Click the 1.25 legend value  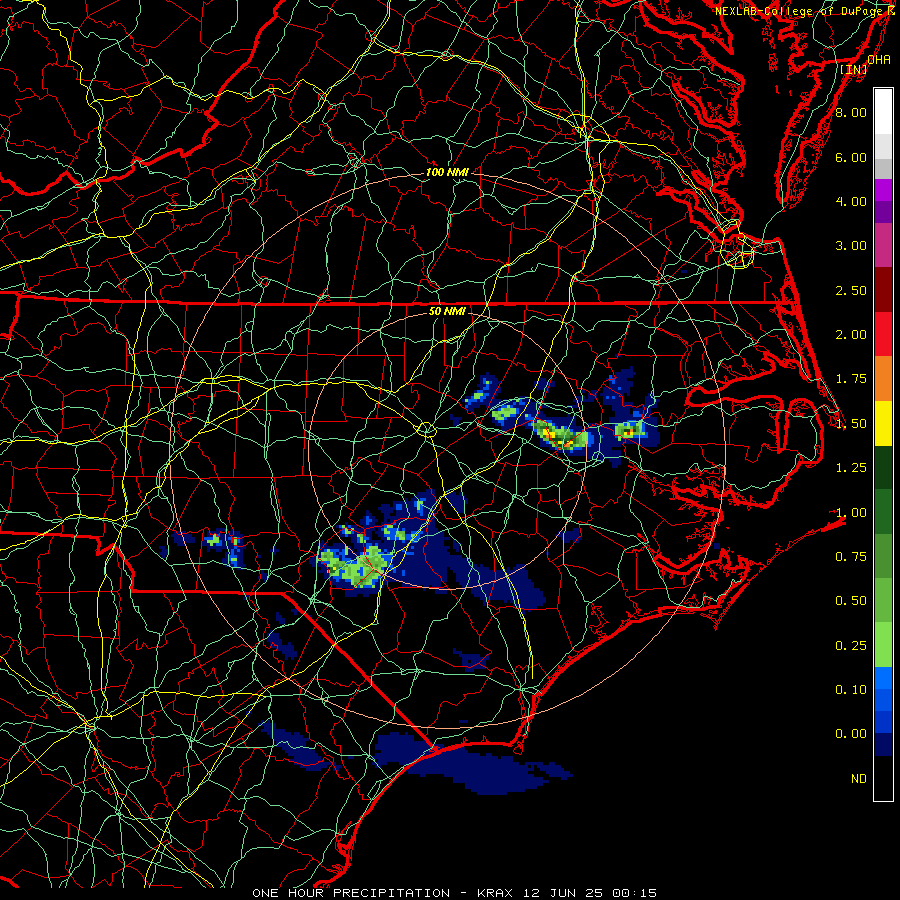(851, 468)
